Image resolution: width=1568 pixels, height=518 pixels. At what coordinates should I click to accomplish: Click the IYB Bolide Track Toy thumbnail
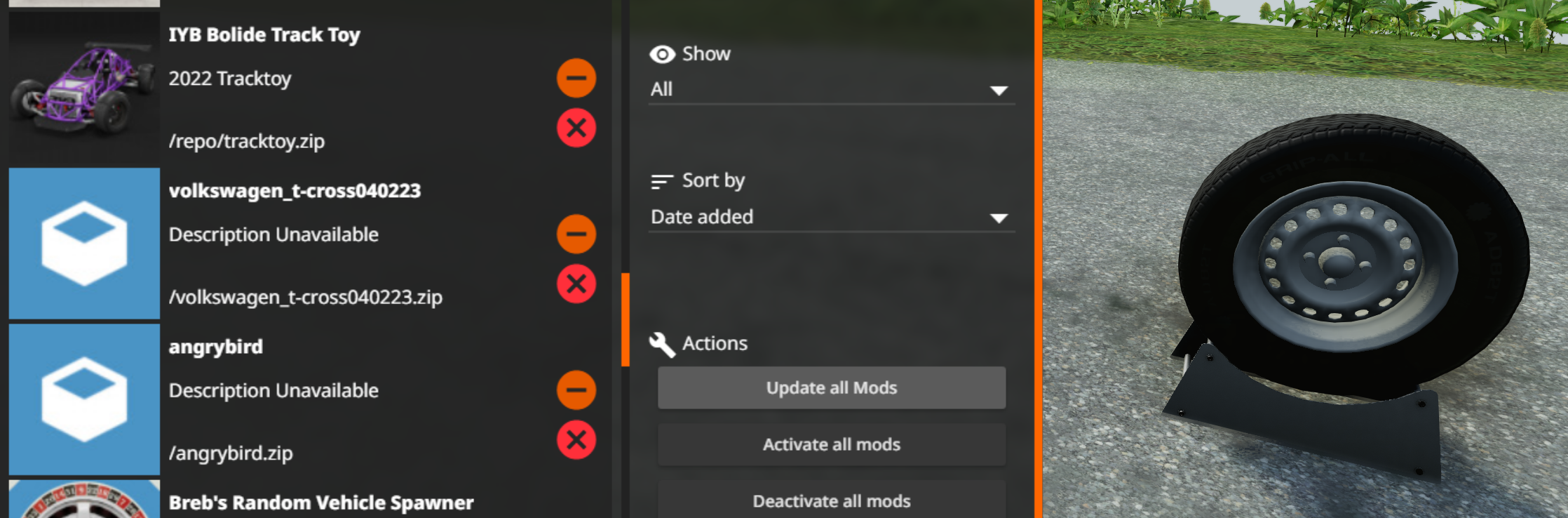[84, 88]
